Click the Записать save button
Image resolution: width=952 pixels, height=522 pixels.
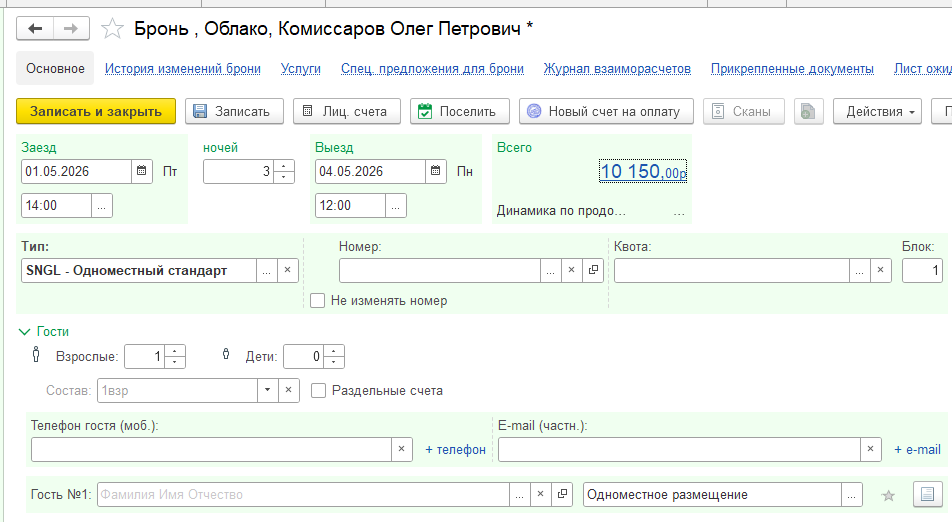point(234,112)
